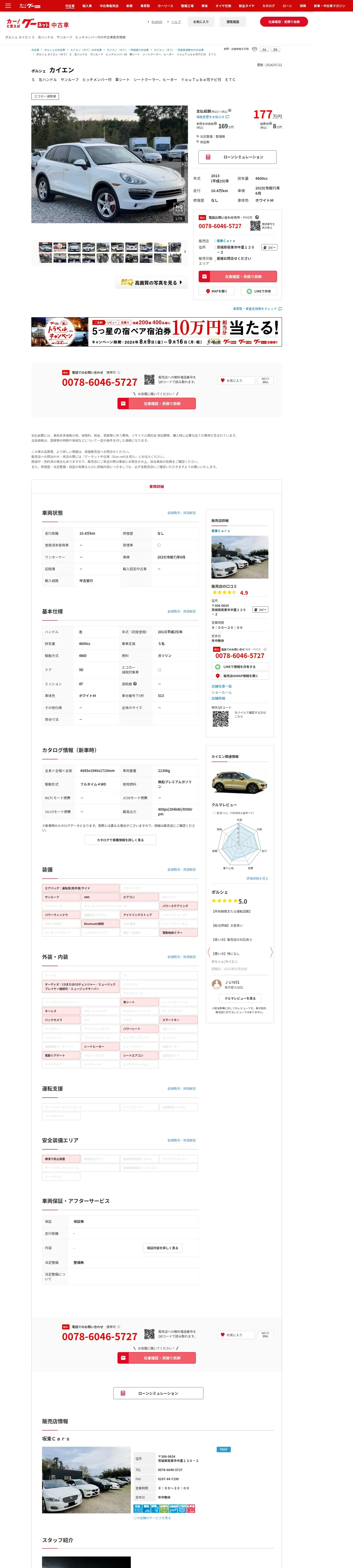This screenshot has width=353, height=1568.
Task: Click the help icon next to 過給器
Action: coord(135,684)
